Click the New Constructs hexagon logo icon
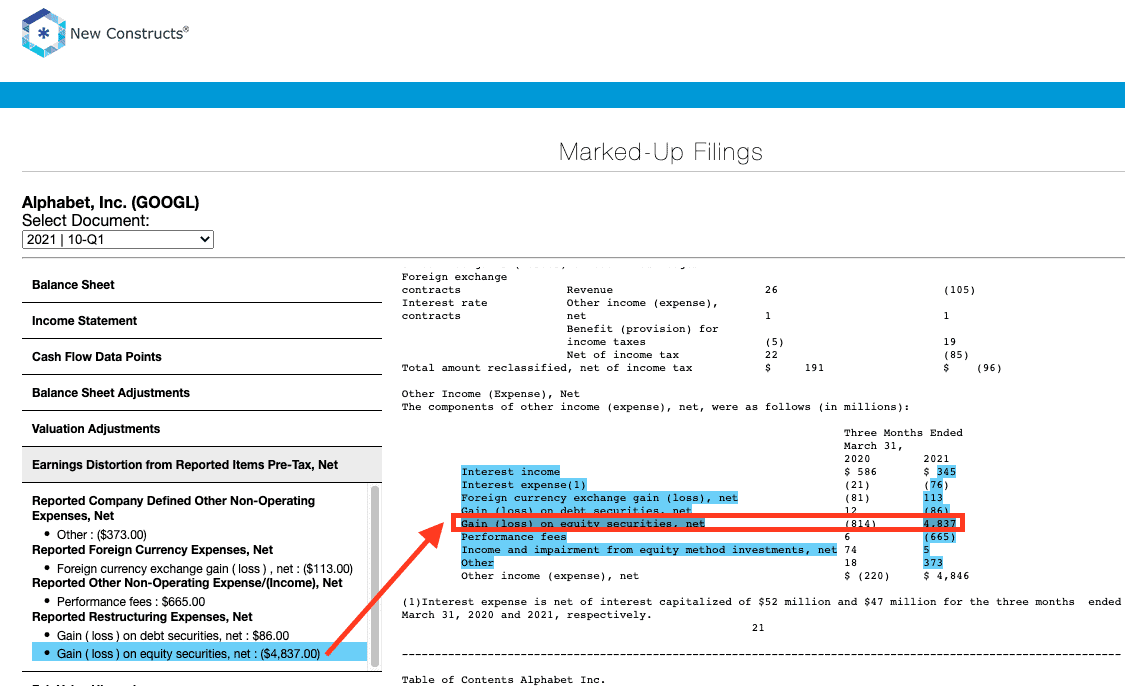 [44, 33]
